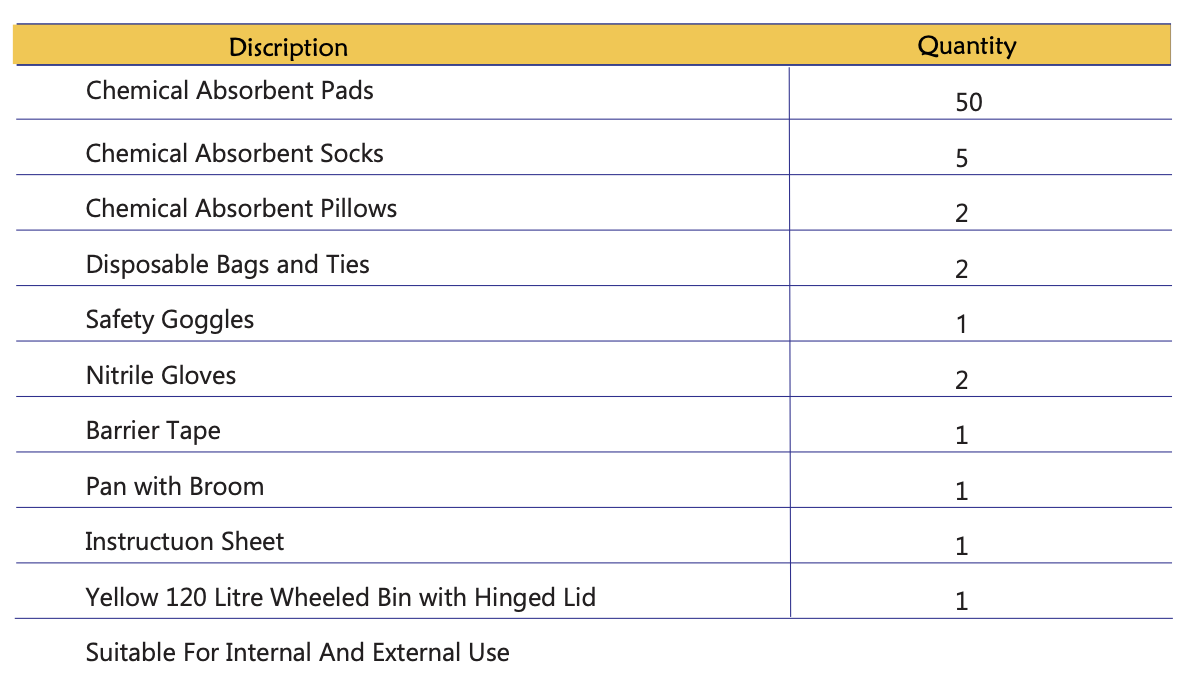Select the "Pan with Broom" text
This screenshot has height=688, width=1193.
(175, 487)
